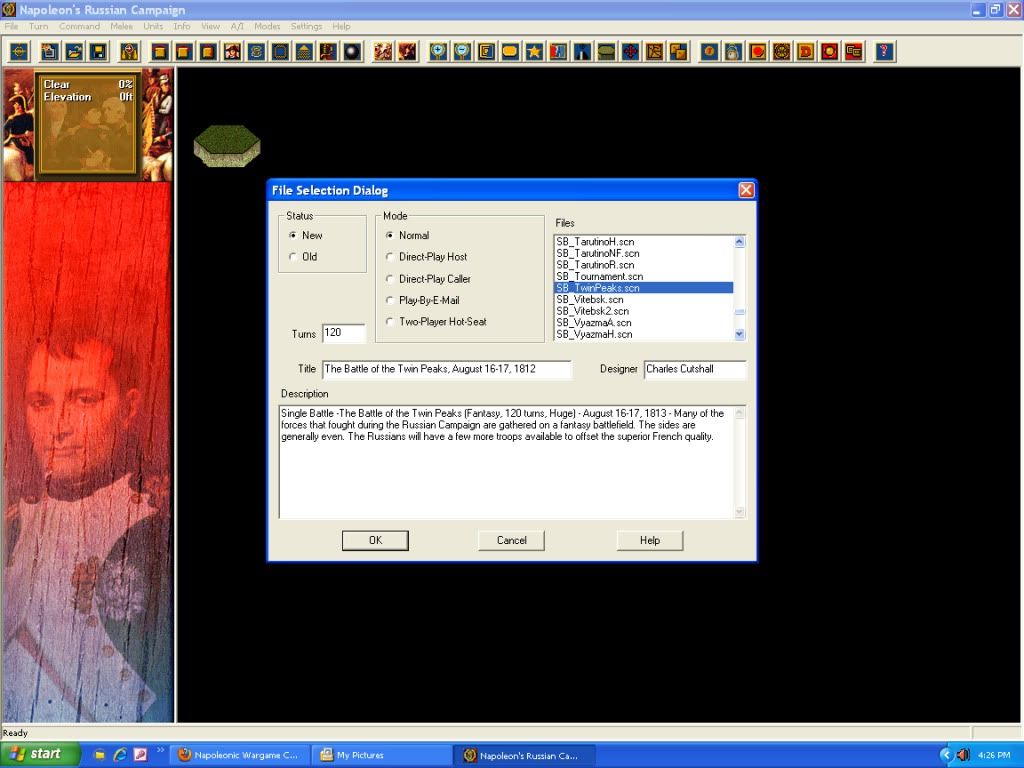Click Cancel in the File Selection Dialog
This screenshot has width=1024, height=768.
[511, 540]
